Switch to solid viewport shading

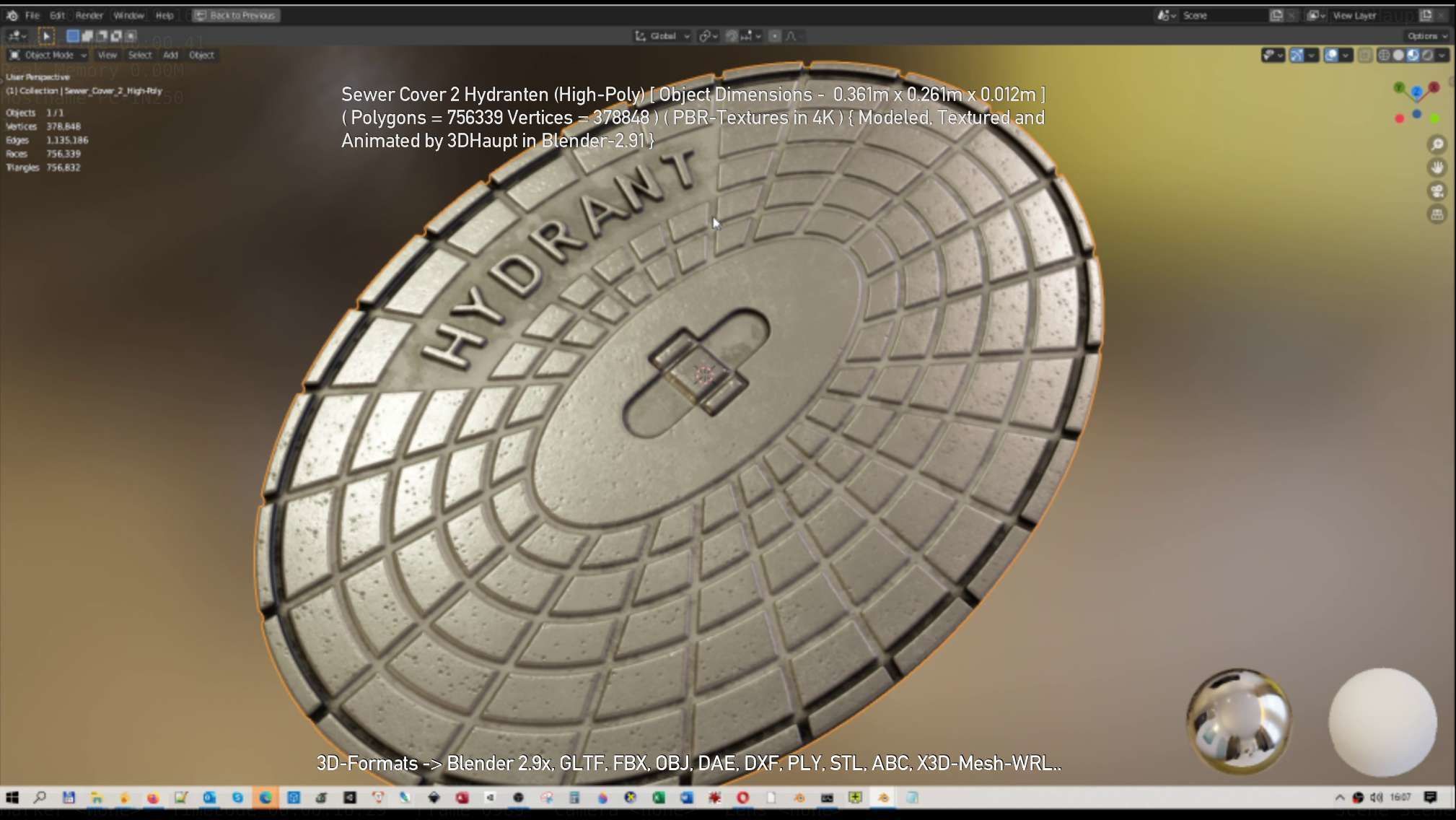click(x=1398, y=55)
